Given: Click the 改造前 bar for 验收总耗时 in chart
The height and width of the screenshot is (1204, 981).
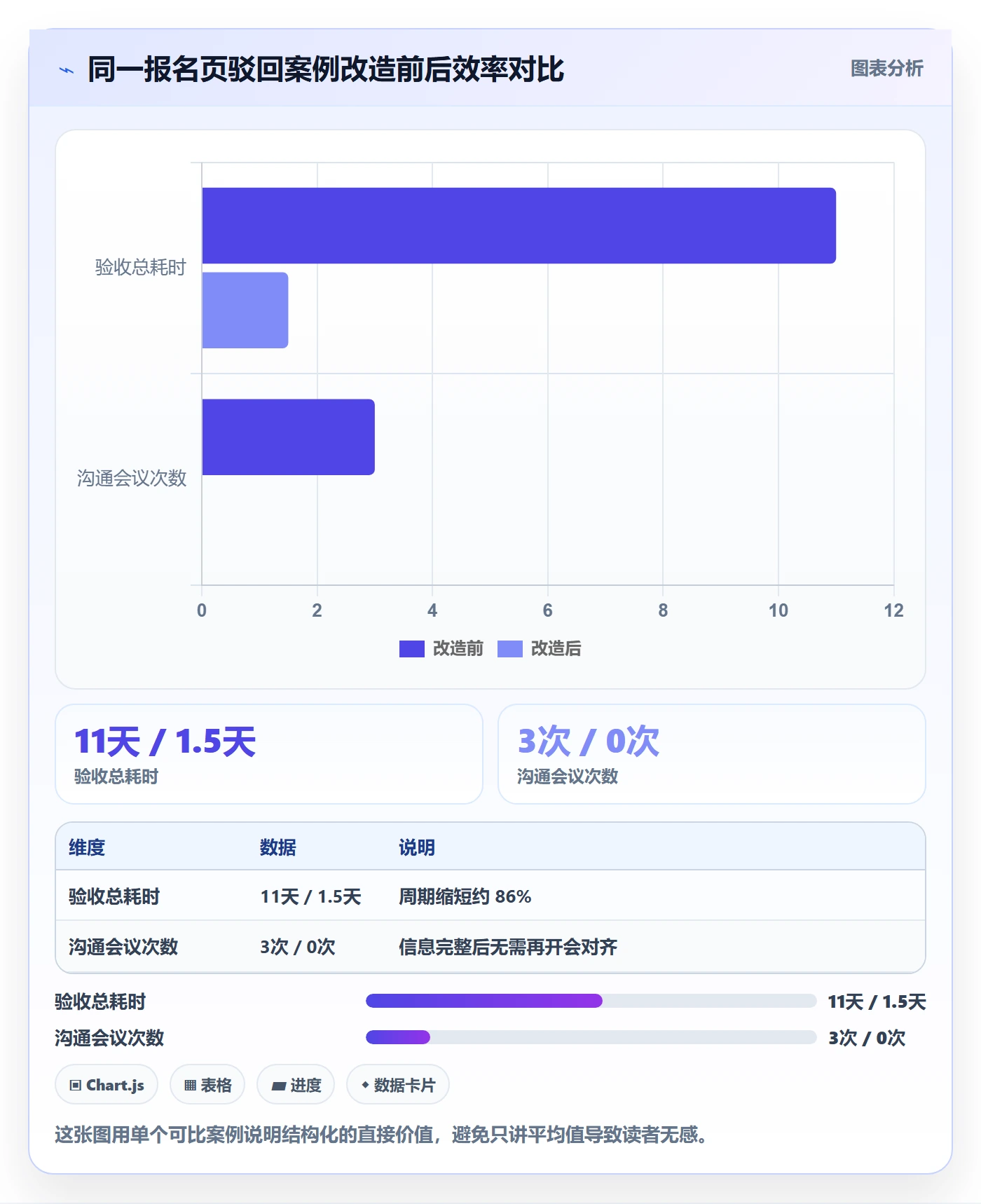Looking at the screenshot, I should [x=519, y=226].
